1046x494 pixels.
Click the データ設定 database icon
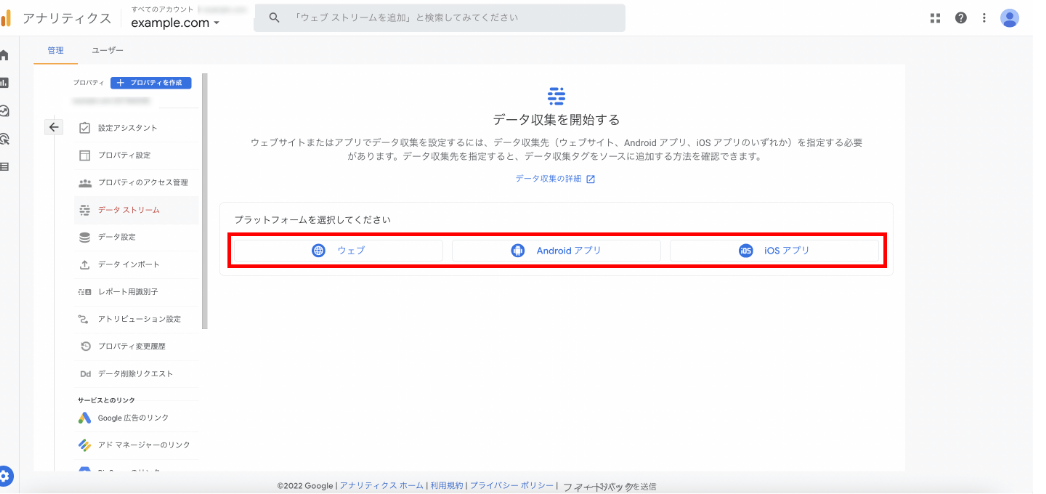[85, 237]
